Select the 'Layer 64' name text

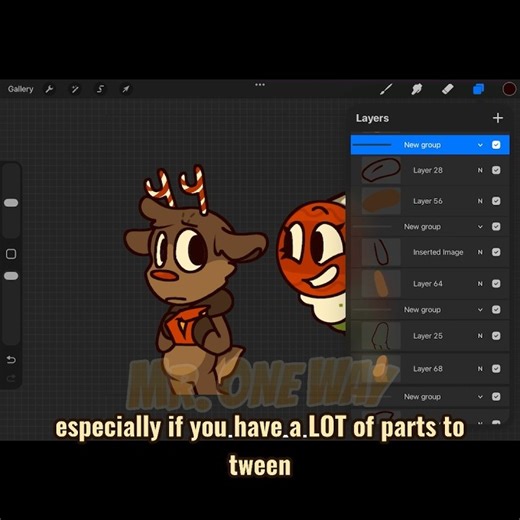pyautogui.click(x=428, y=284)
